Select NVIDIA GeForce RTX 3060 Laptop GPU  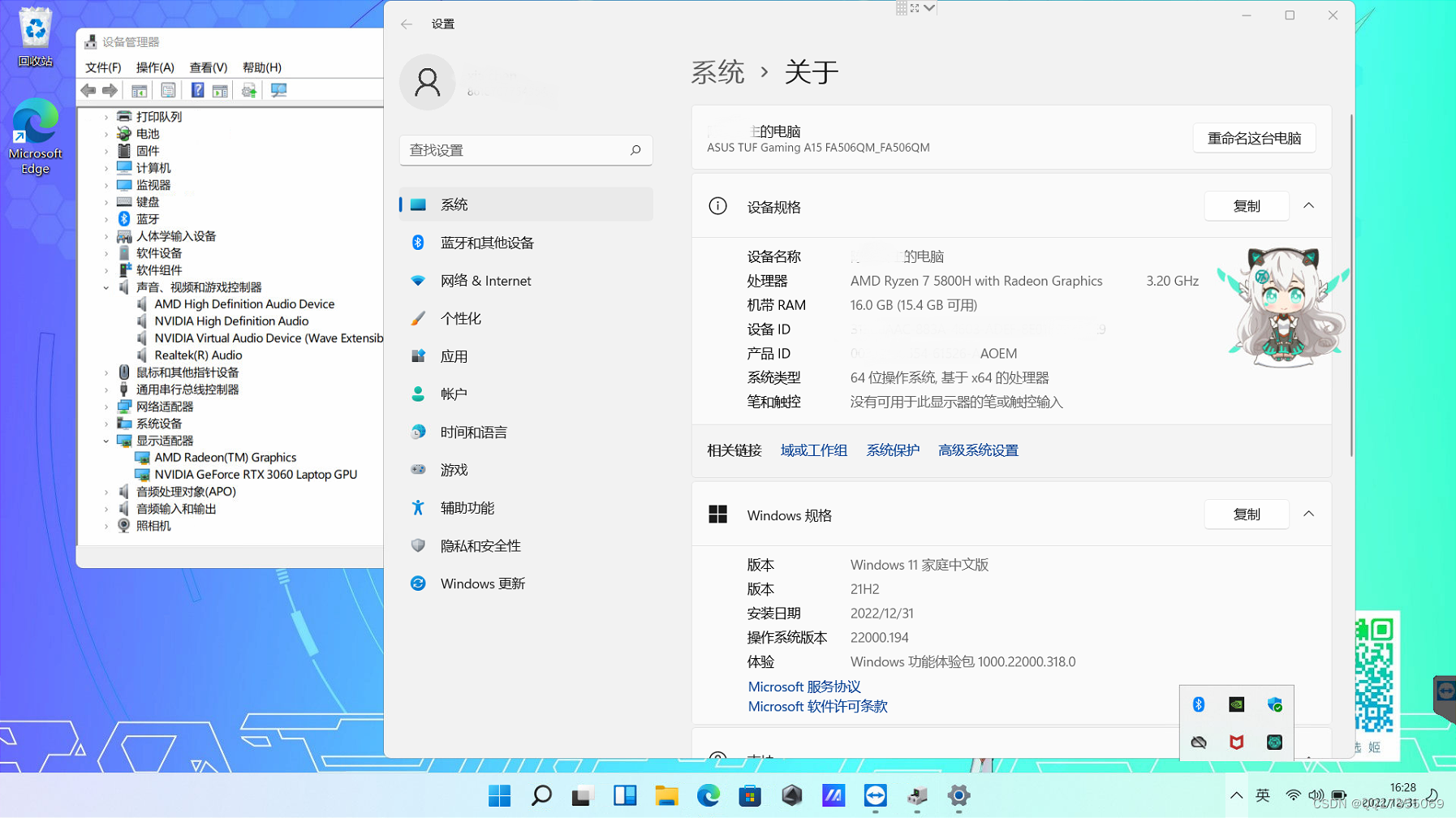(256, 475)
